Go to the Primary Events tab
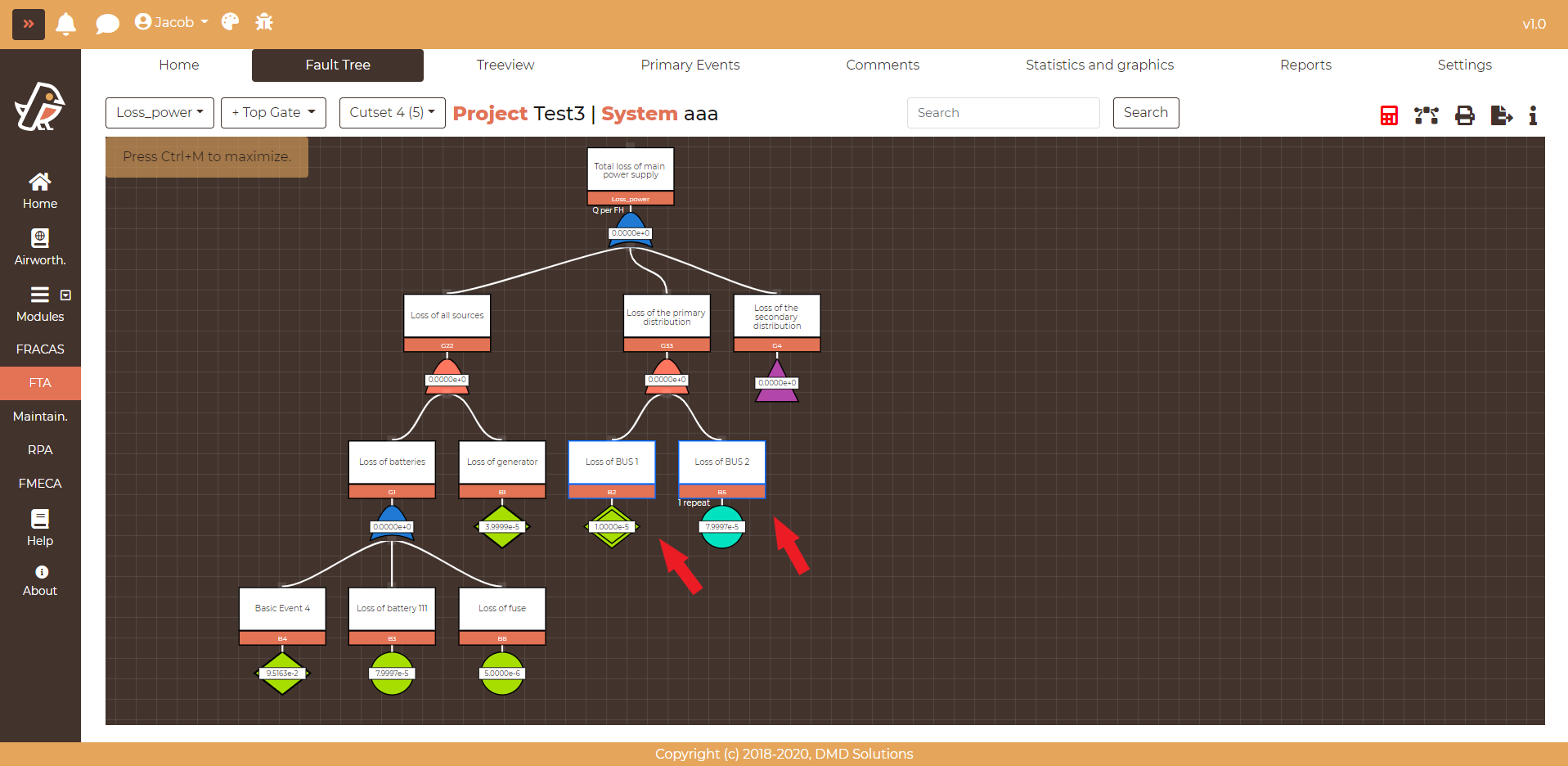 (690, 65)
